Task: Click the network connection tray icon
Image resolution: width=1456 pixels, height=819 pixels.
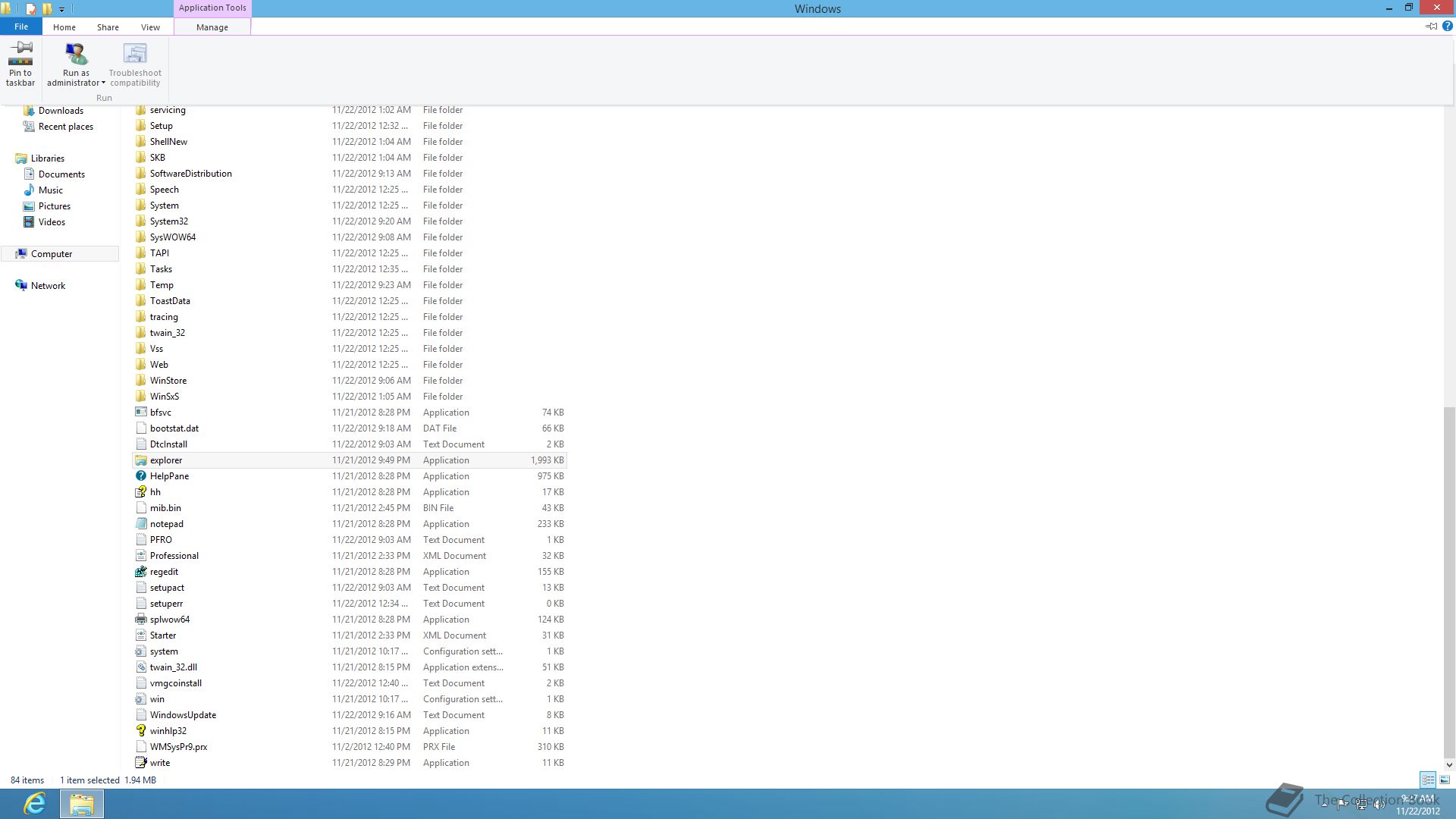Action: click(x=1361, y=805)
